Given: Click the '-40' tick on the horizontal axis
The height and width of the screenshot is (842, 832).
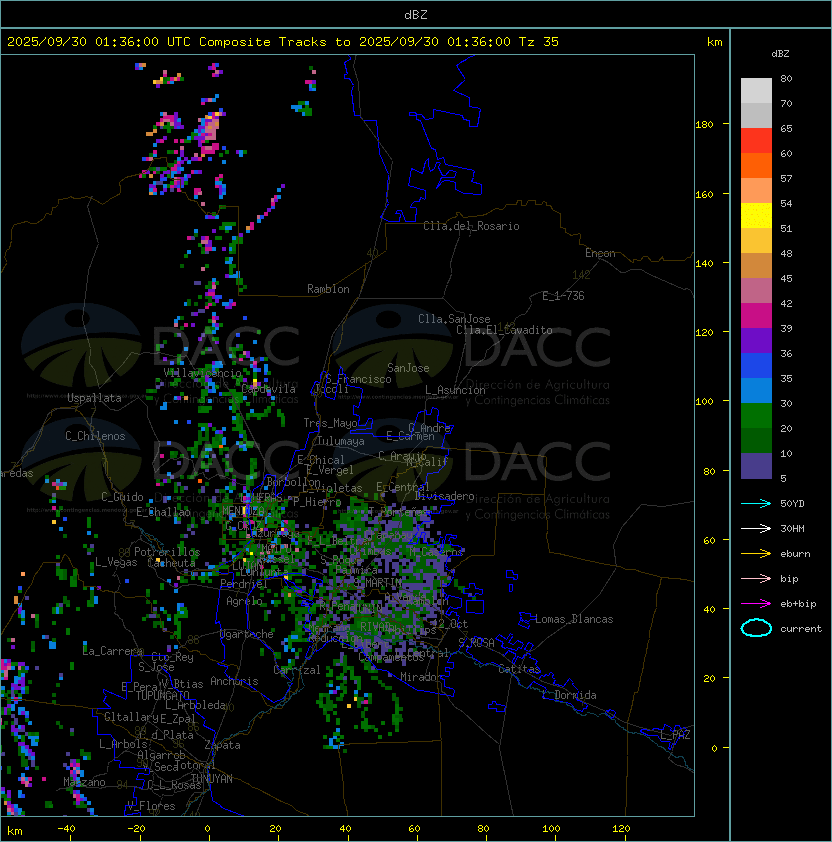Looking at the screenshot, I should [66, 829].
